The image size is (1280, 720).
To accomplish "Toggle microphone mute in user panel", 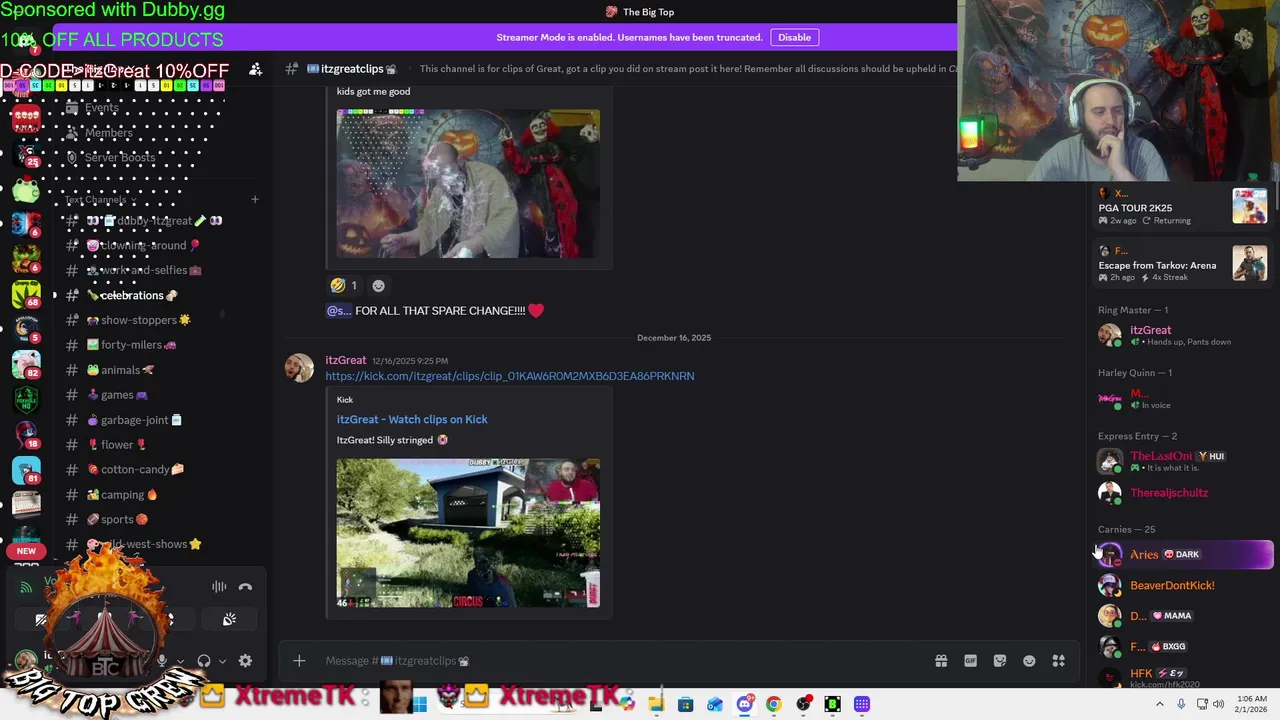I will point(161,661).
